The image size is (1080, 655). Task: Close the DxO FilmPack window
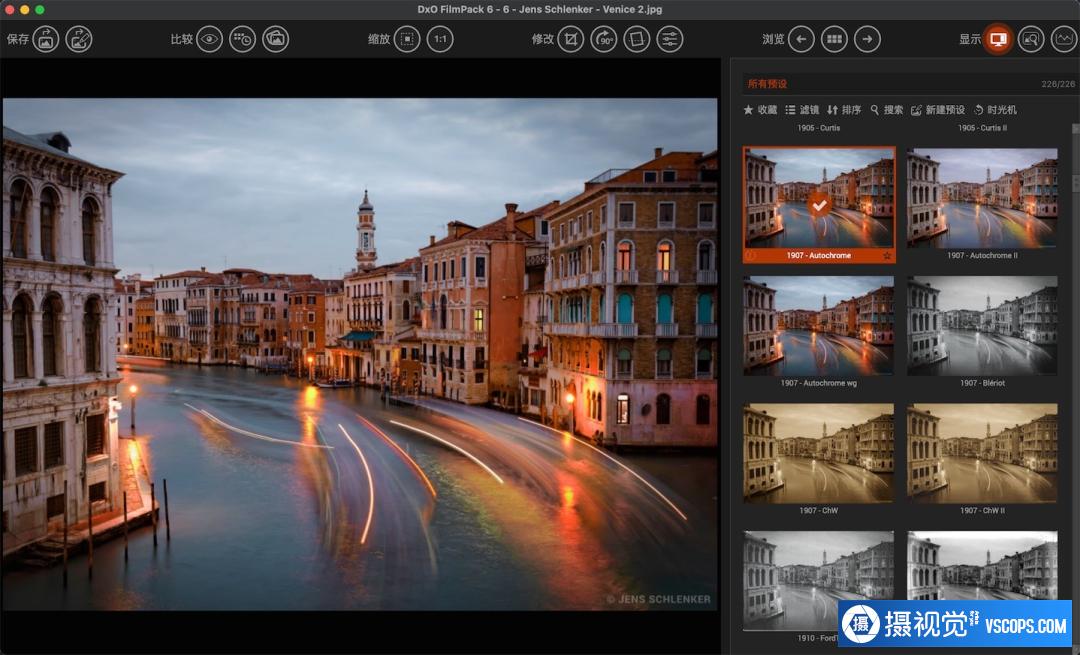click(10, 10)
